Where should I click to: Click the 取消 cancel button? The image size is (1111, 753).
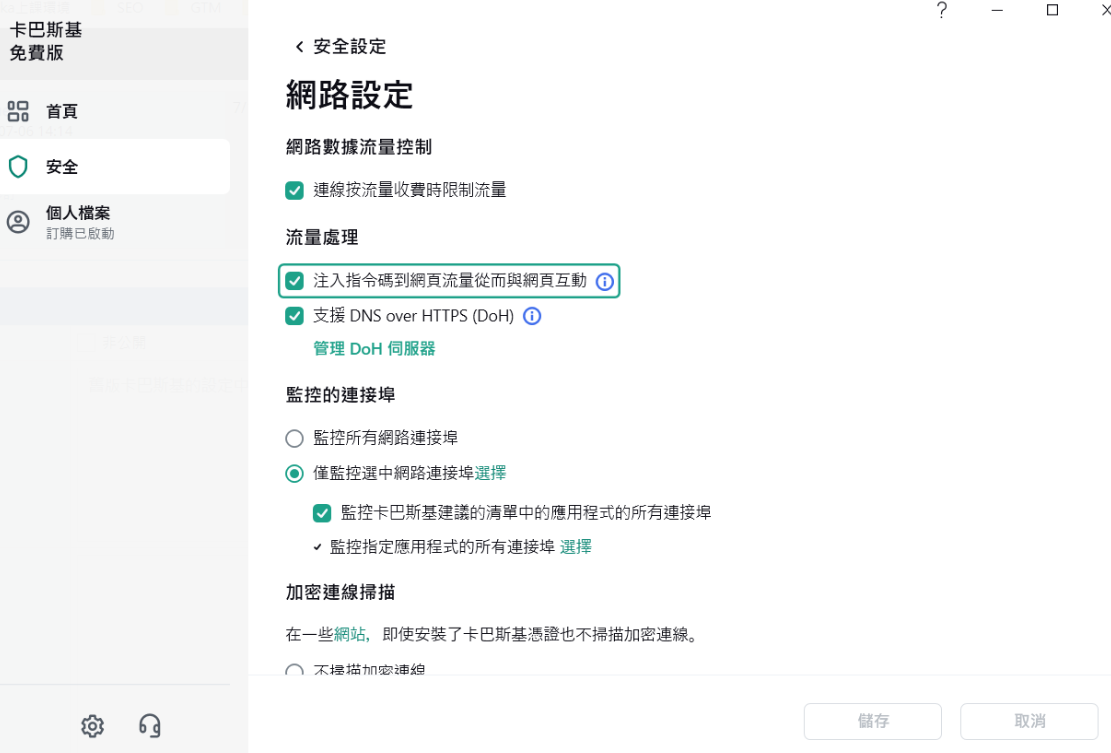[x=1029, y=721]
